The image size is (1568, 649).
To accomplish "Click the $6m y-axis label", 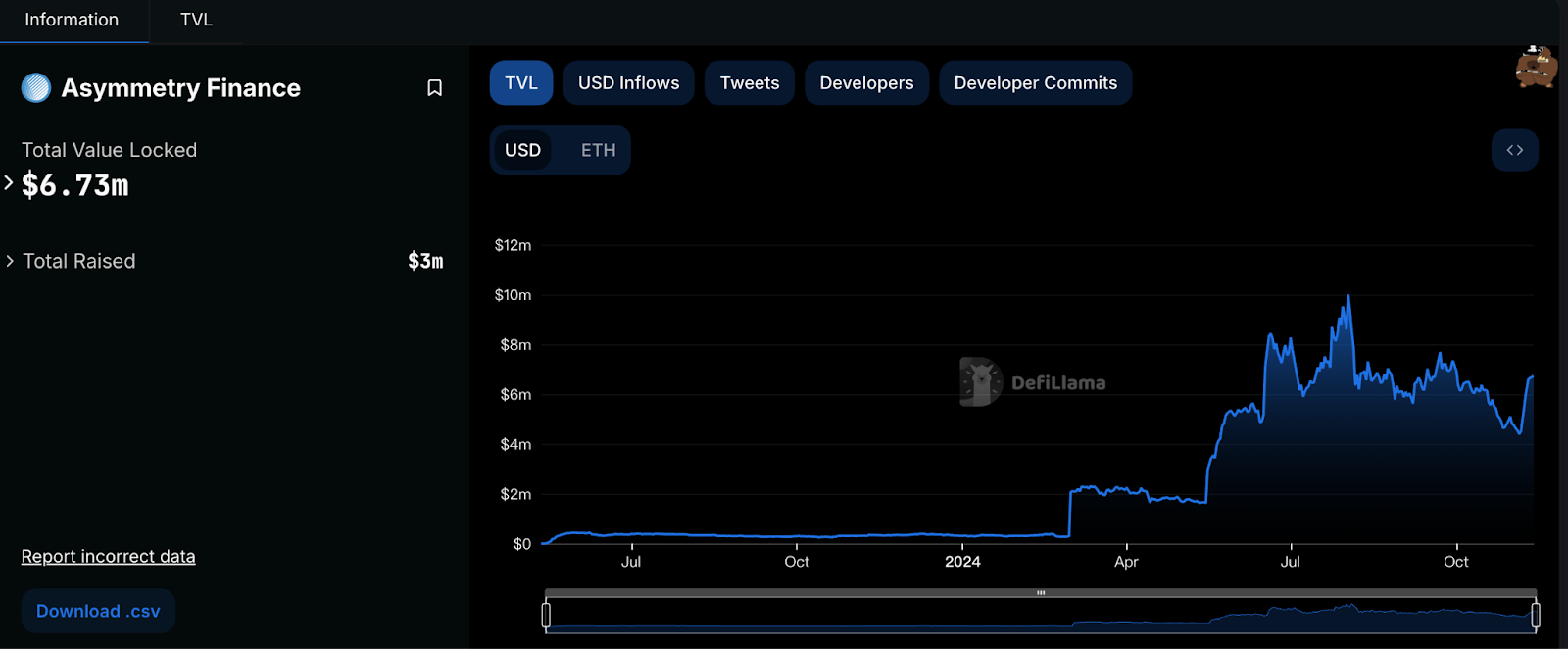I will point(515,395).
